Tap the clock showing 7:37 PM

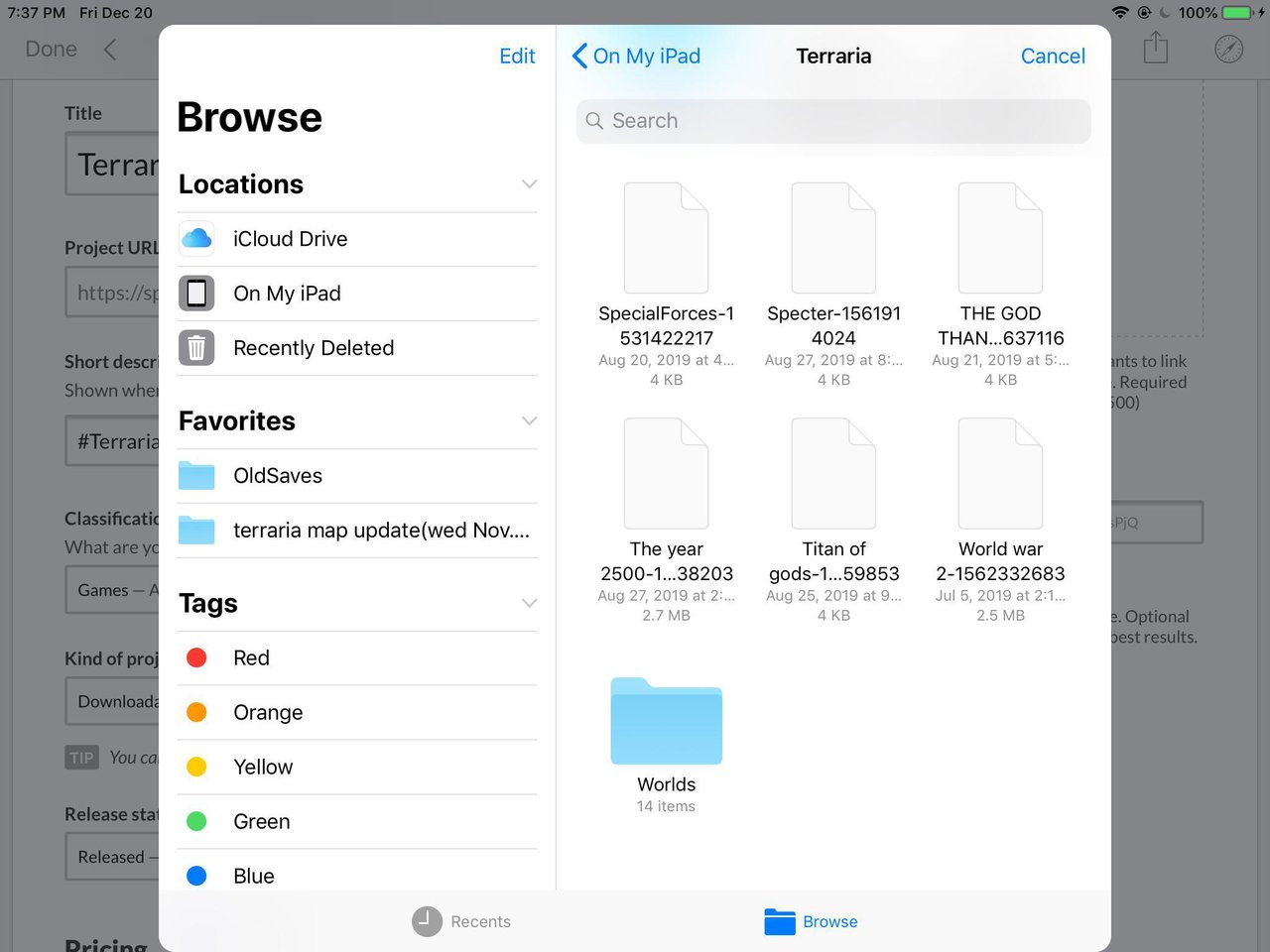37,13
